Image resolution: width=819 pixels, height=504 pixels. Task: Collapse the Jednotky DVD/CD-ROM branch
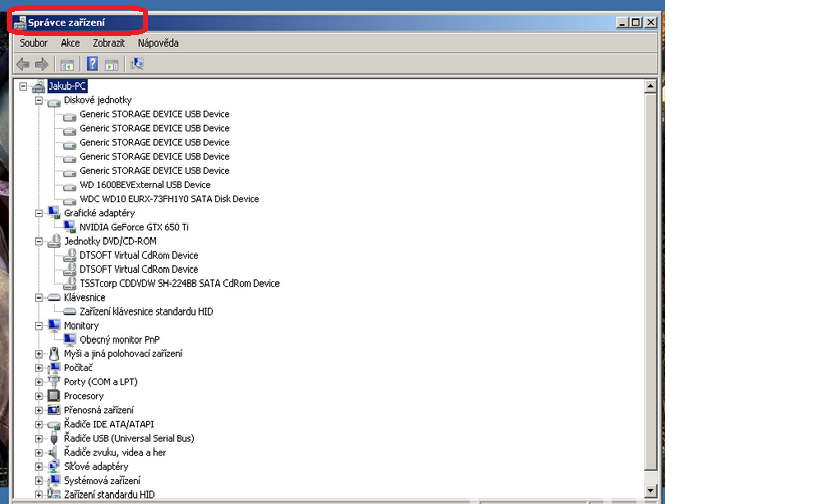click(x=39, y=241)
